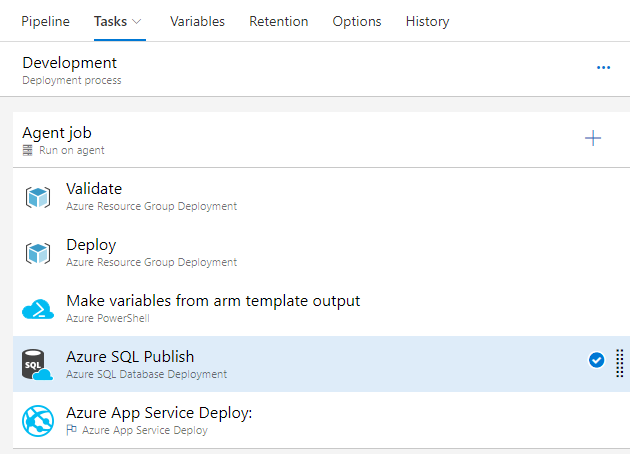Screen dimensions: 630x454
Task: Add a task with the plus icon
Action: tap(593, 139)
